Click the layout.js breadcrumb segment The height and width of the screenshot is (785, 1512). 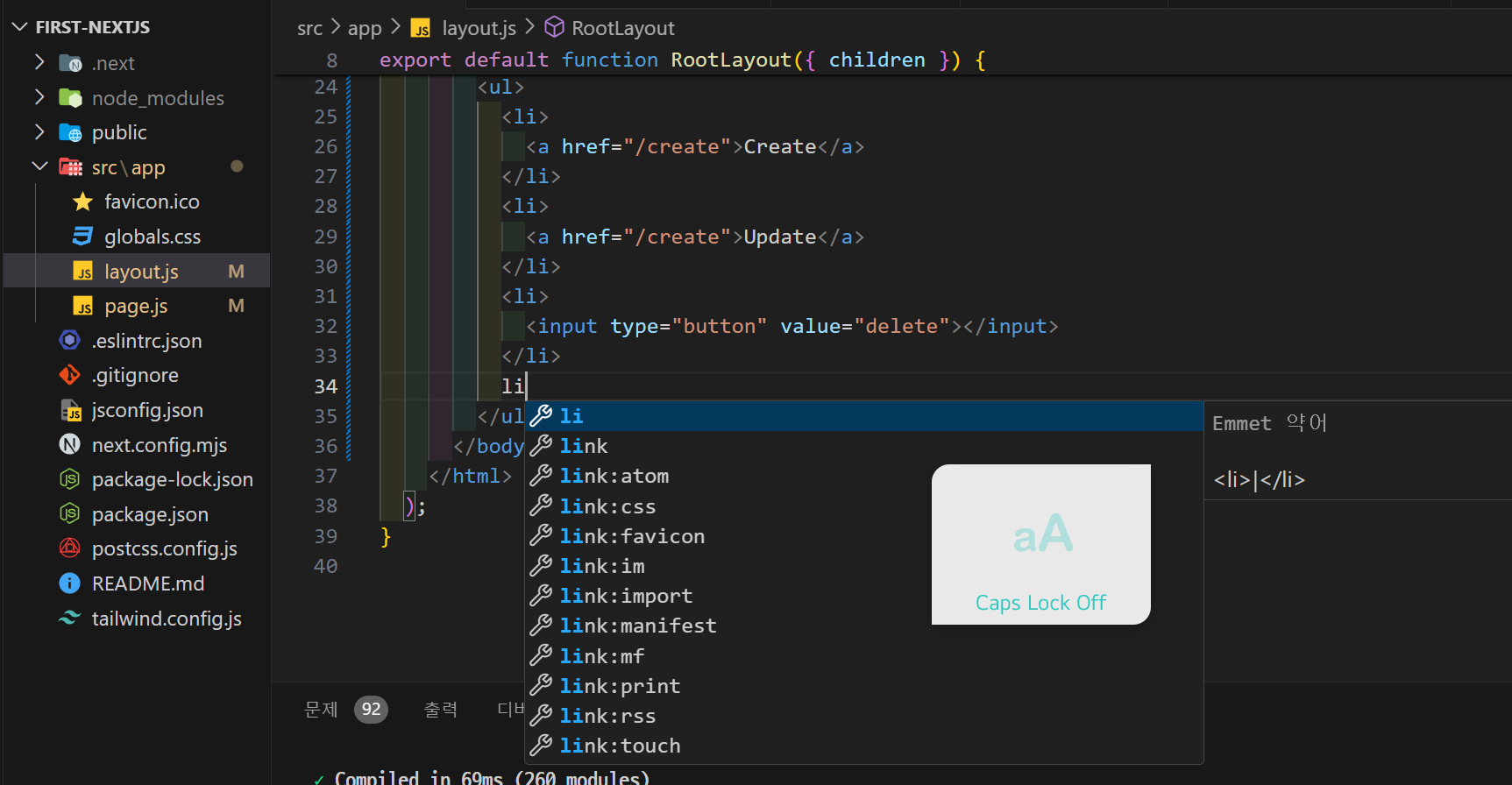coord(479,28)
